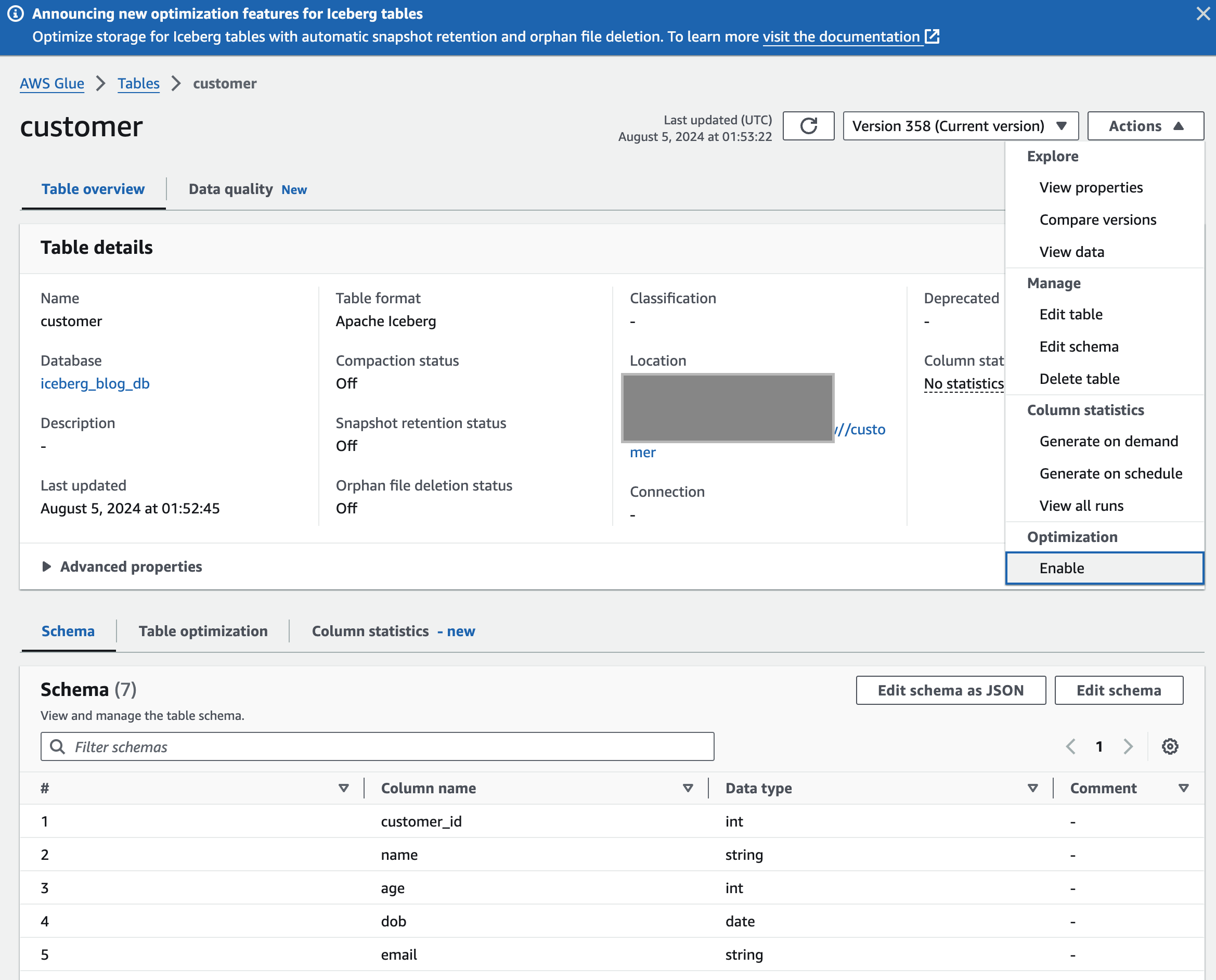Open table preferences gear icon

(1170, 746)
